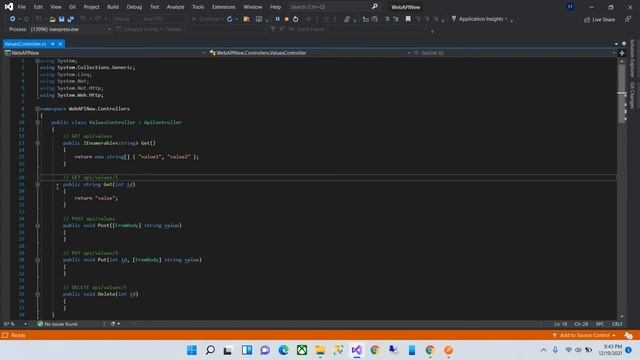Open the Edit menu

tap(38, 7)
